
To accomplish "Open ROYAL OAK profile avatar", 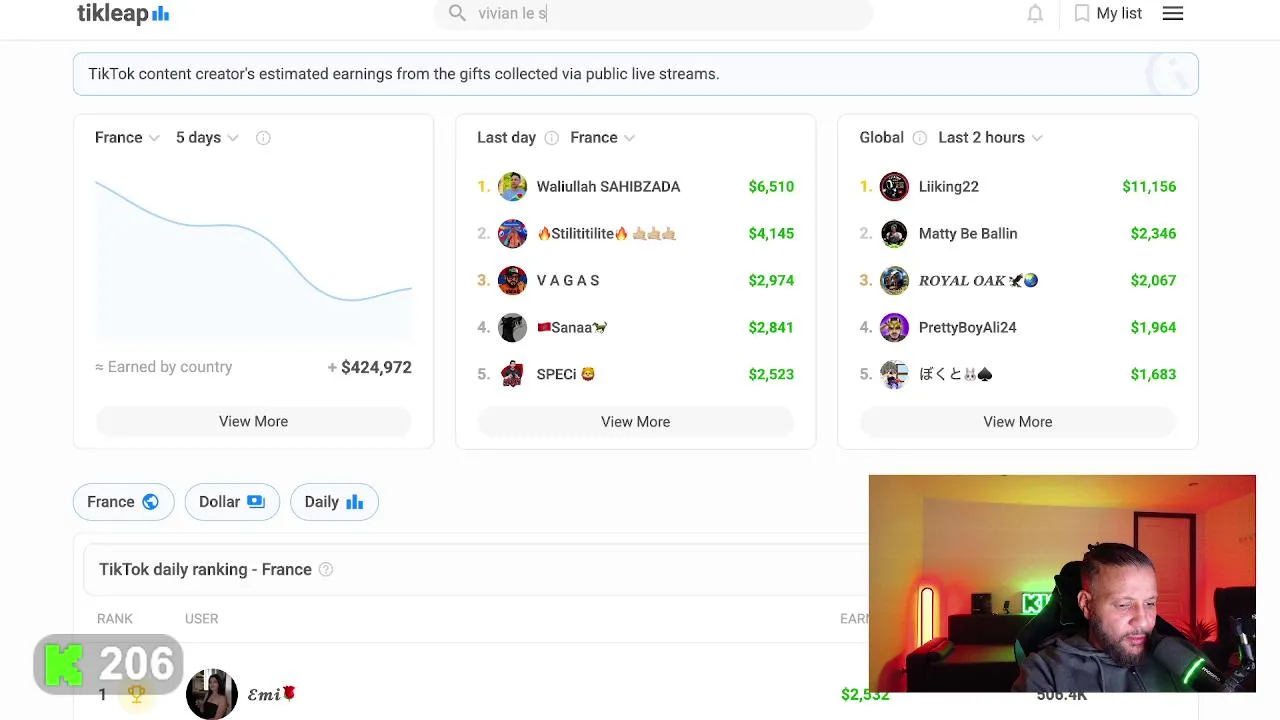I will click(x=894, y=281).
